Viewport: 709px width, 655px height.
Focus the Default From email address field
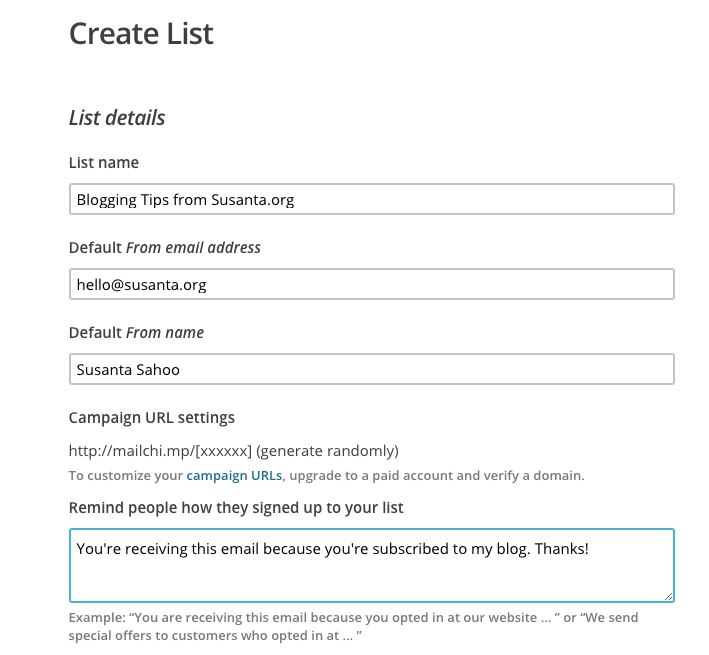tap(371, 284)
